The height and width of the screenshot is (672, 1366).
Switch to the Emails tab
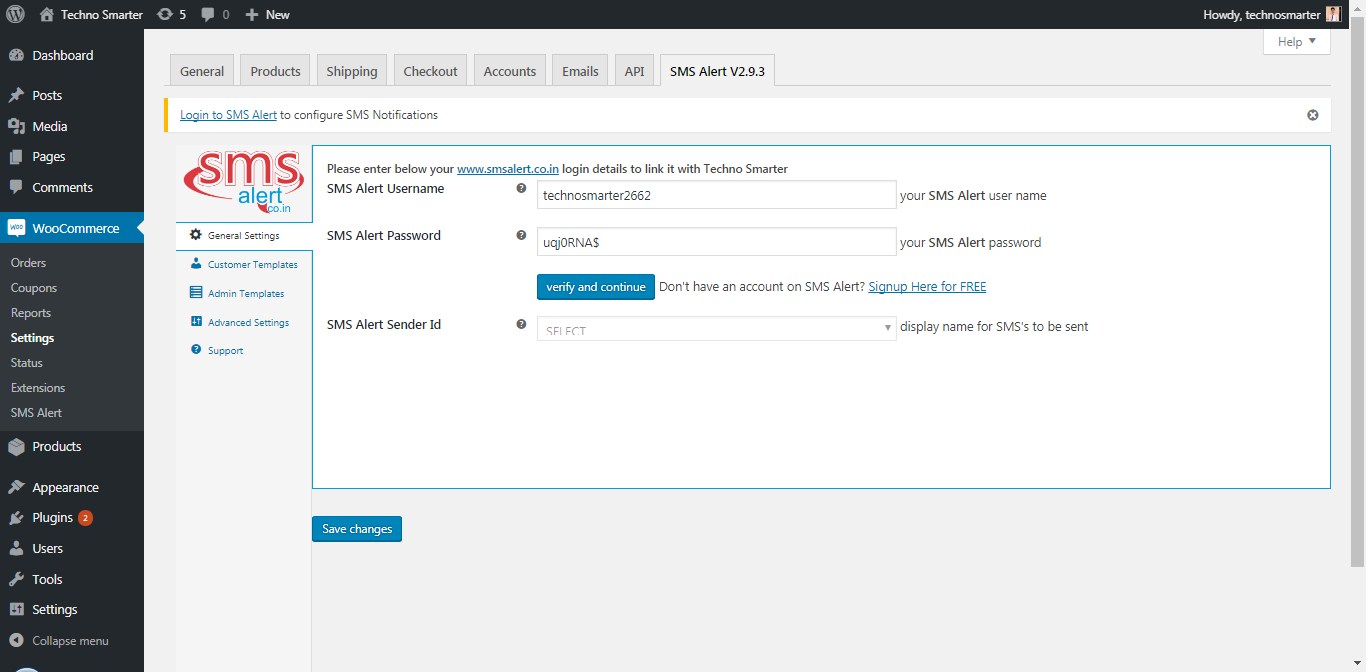[x=579, y=70]
